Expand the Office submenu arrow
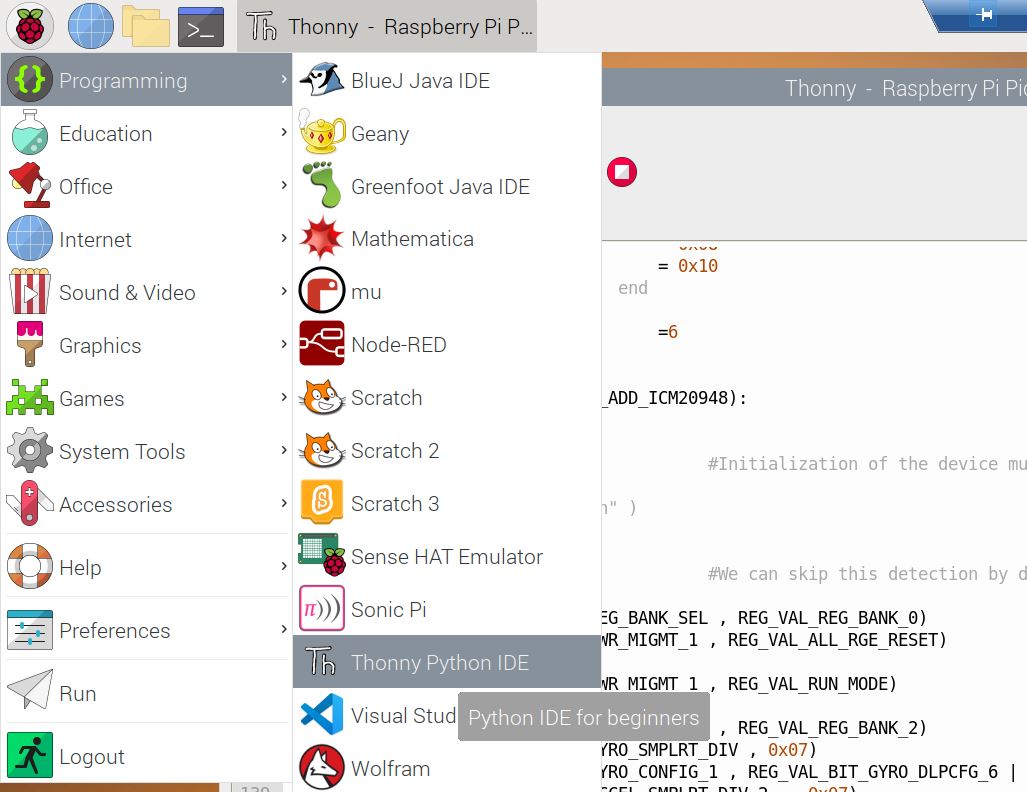The height and width of the screenshot is (792, 1027). [284, 185]
